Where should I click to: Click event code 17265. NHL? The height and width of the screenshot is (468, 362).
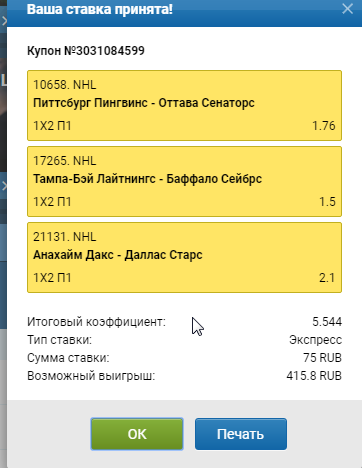coord(65,161)
